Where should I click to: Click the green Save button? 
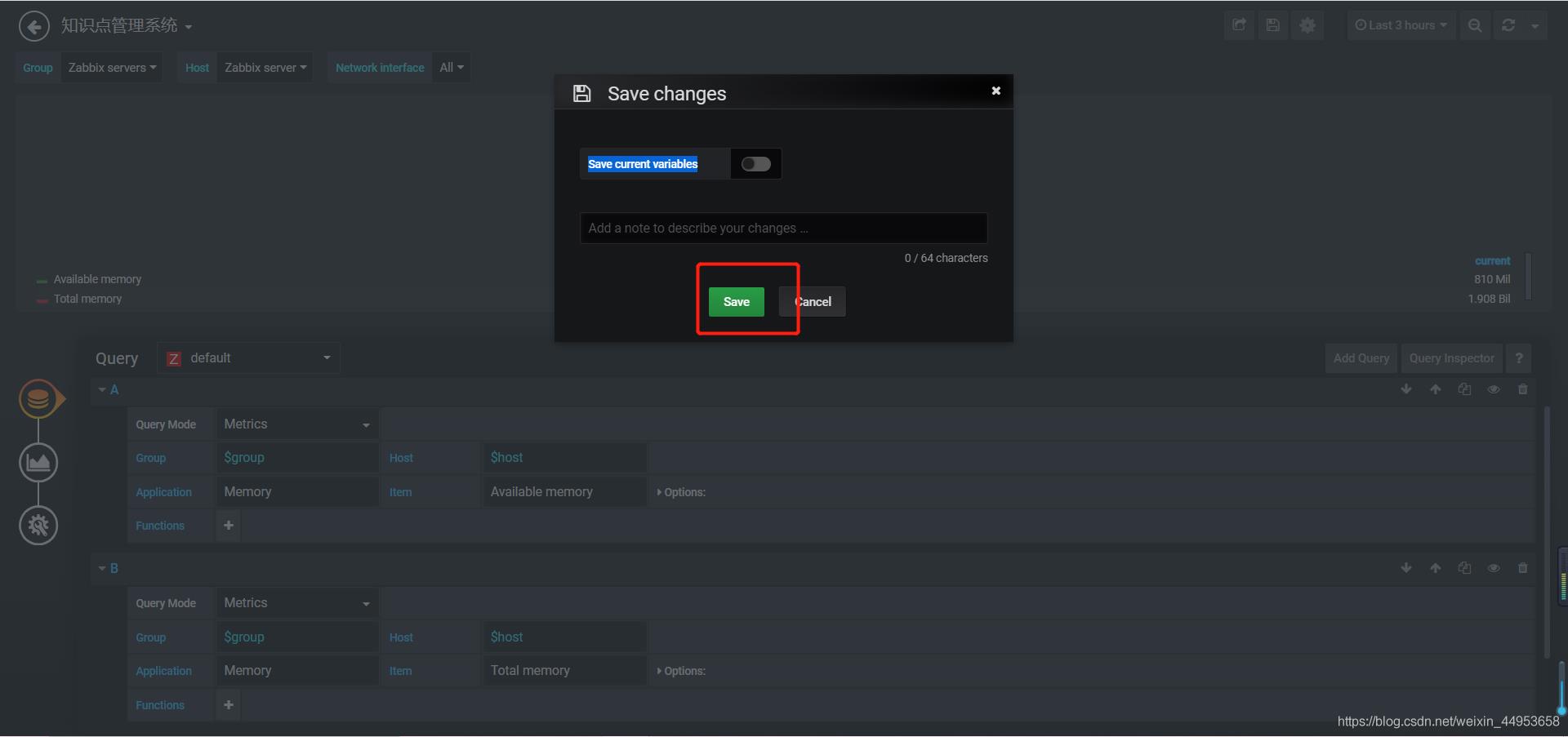[737, 302]
